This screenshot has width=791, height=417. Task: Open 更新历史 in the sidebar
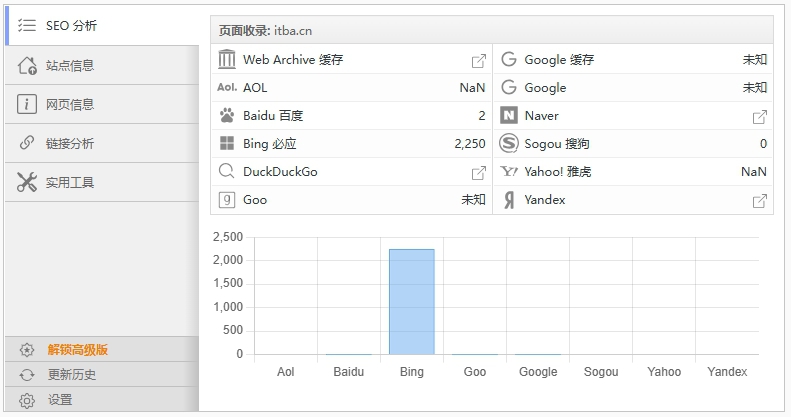click(x=103, y=375)
